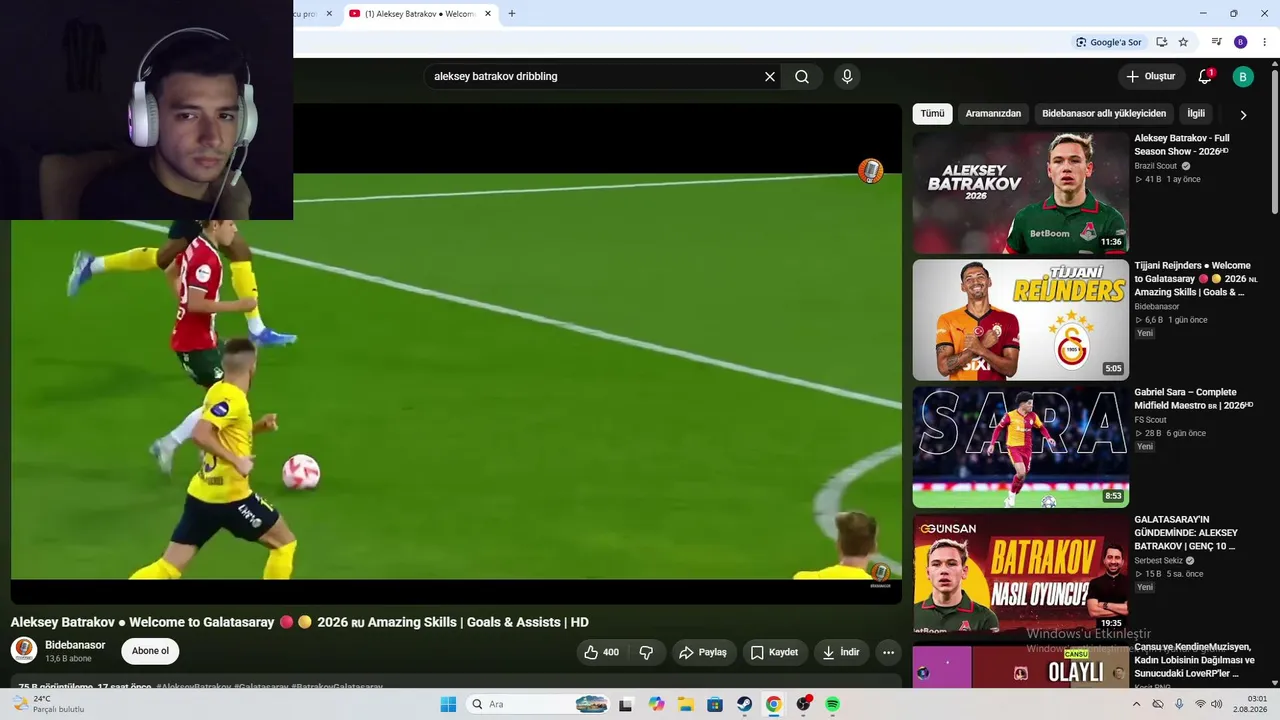1280x720 pixels.
Task: Save video with Kaydet button
Action: point(775,652)
